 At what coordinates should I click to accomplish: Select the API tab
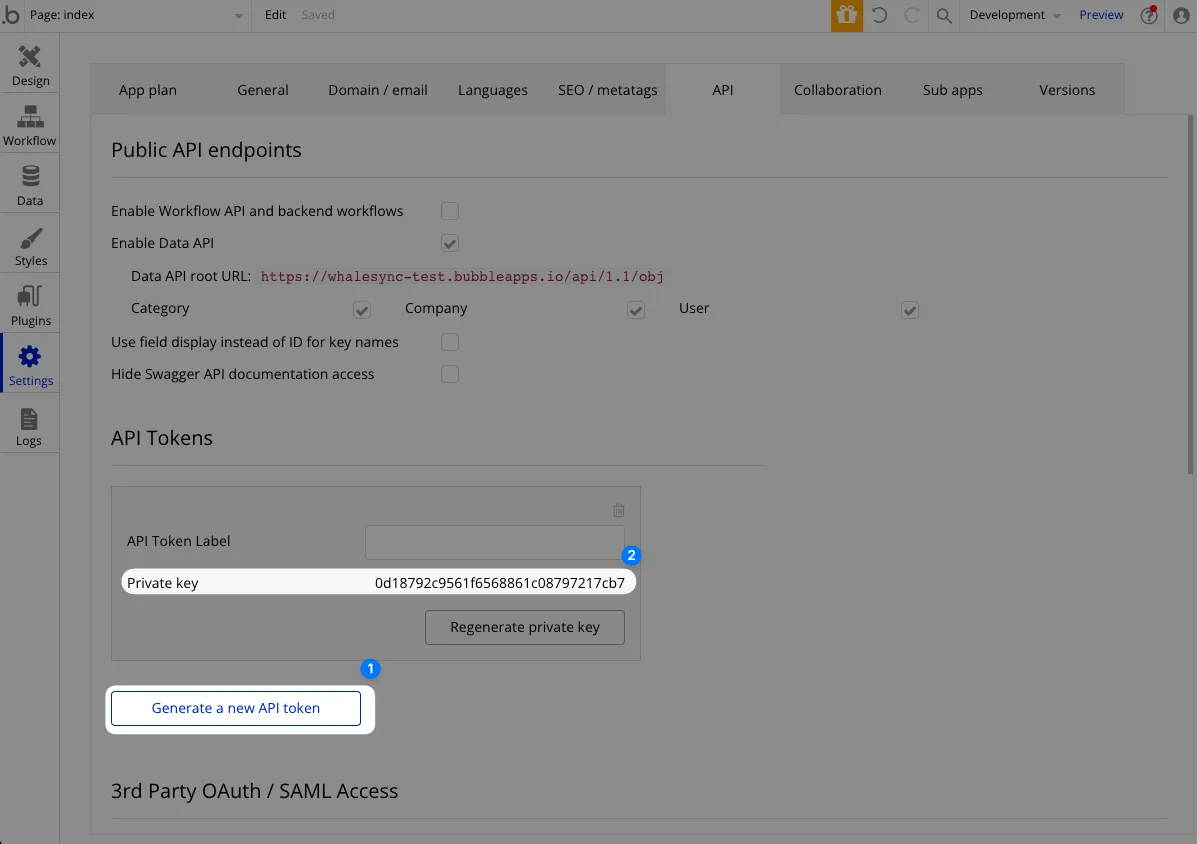723,90
